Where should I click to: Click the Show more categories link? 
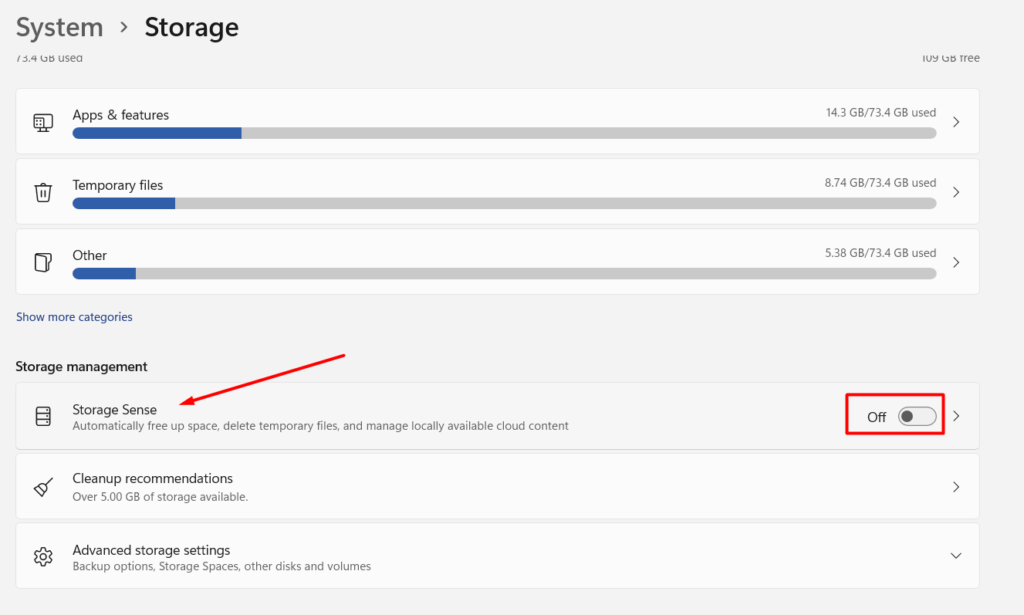coord(74,316)
